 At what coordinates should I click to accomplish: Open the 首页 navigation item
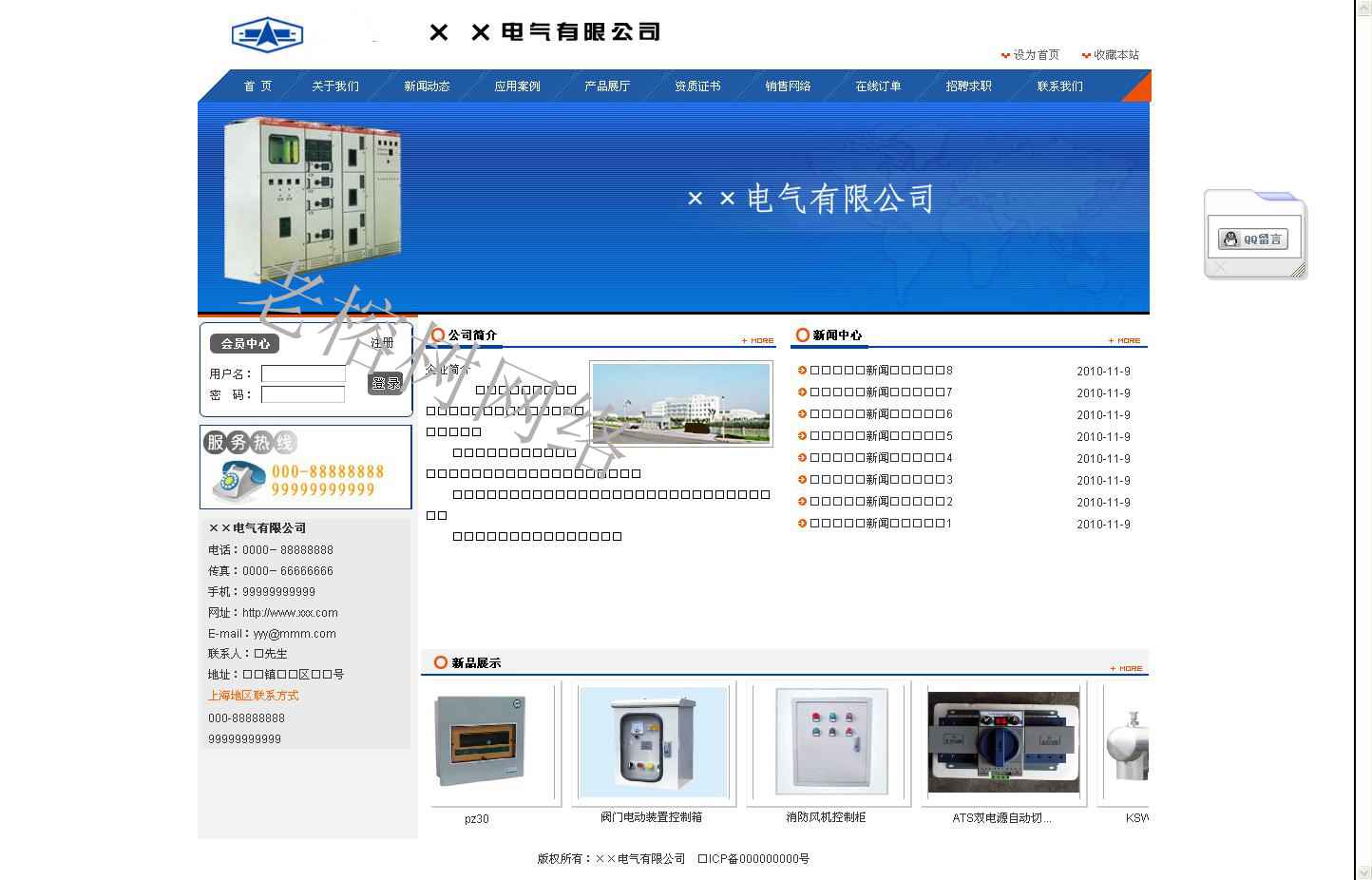(257, 86)
